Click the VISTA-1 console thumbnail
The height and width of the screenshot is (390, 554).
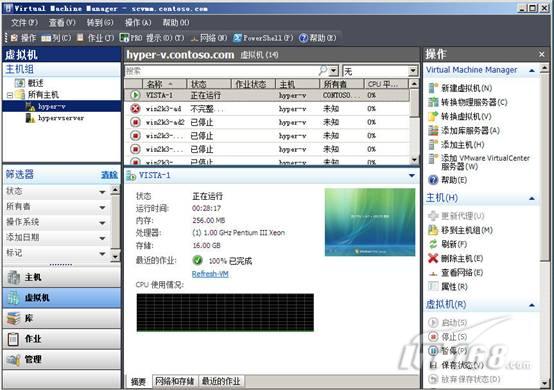pyautogui.click(x=370, y=222)
